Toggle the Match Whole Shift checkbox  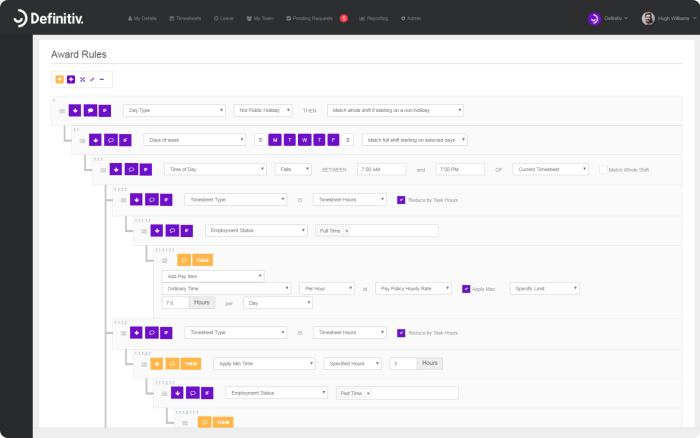click(603, 170)
